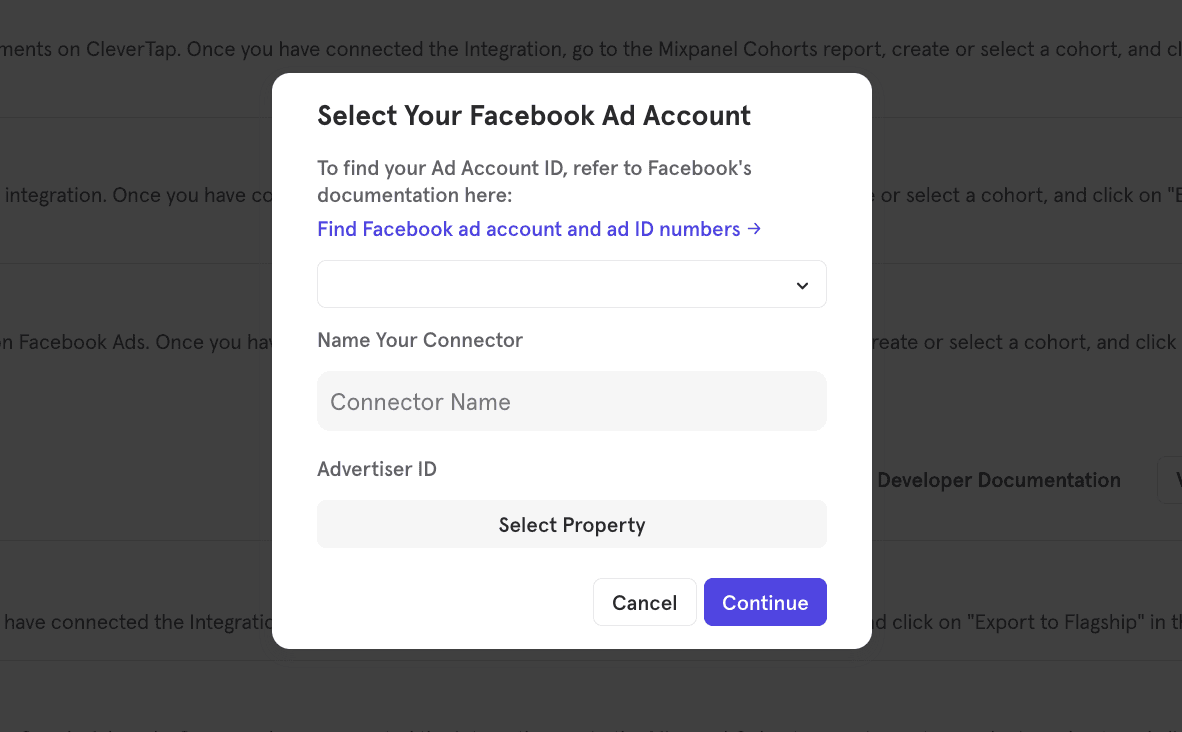
Task: Choose an ad account from the empty dropdown
Action: pyautogui.click(x=571, y=284)
